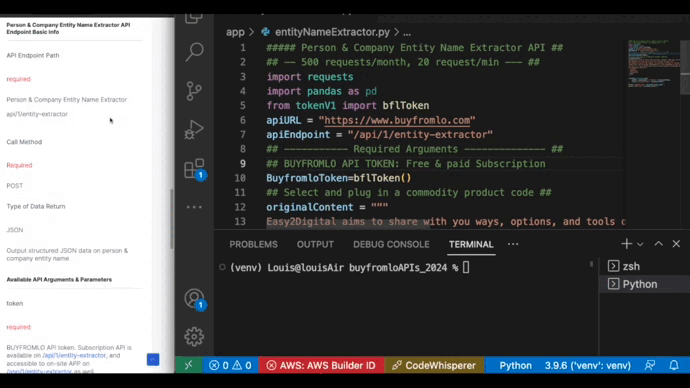
Task: Select the TERMINAL tab
Action: [471, 245]
